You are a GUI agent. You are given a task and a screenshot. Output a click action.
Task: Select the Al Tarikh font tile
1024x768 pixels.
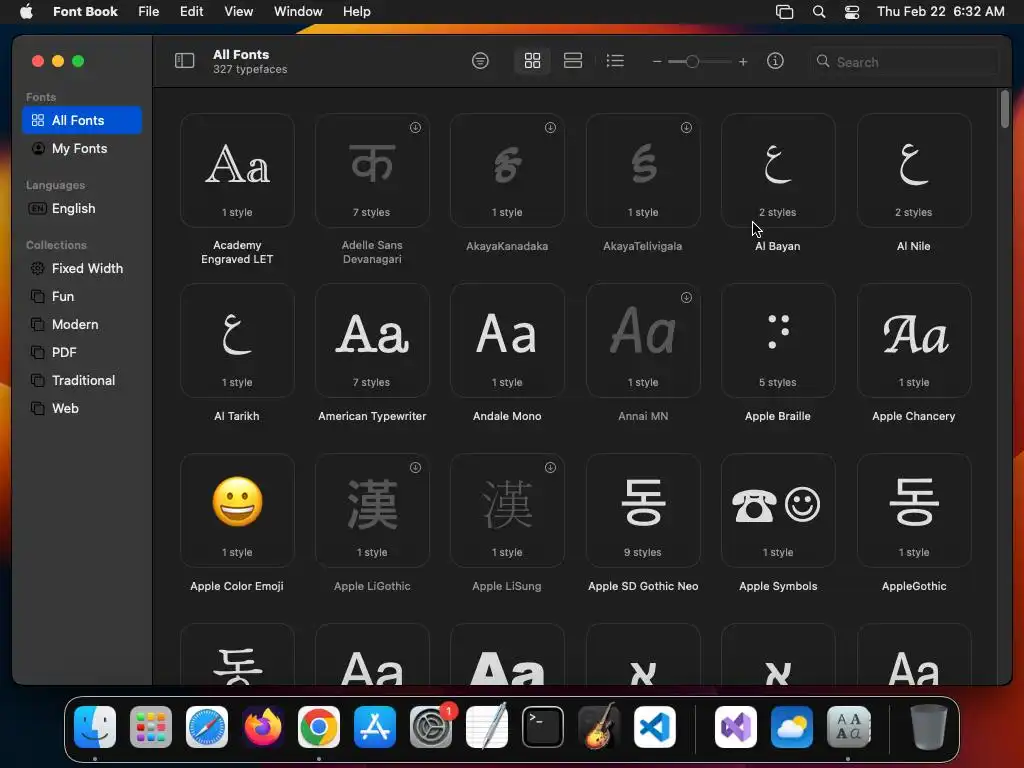(x=237, y=340)
